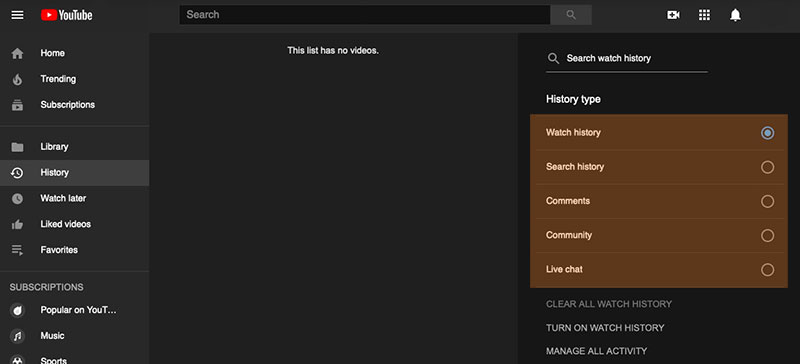Open the YouTube apps grid icon

[x=704, y=15]
